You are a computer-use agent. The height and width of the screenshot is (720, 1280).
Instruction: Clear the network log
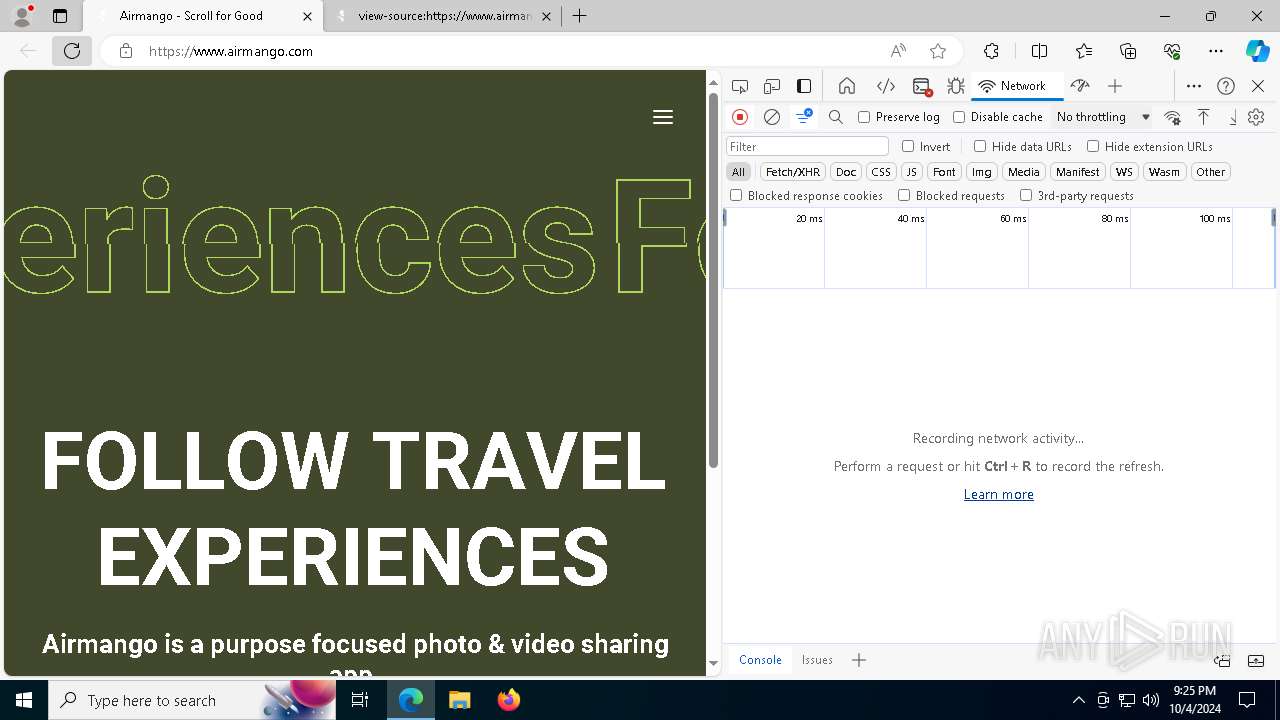click(x=772, y=117)
